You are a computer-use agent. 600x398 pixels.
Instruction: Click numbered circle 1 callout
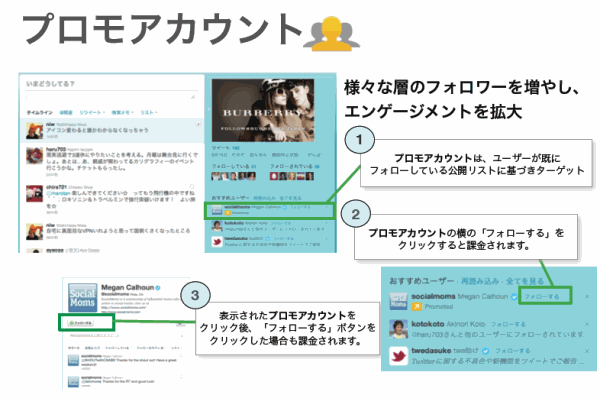click(x=359, y=140)
